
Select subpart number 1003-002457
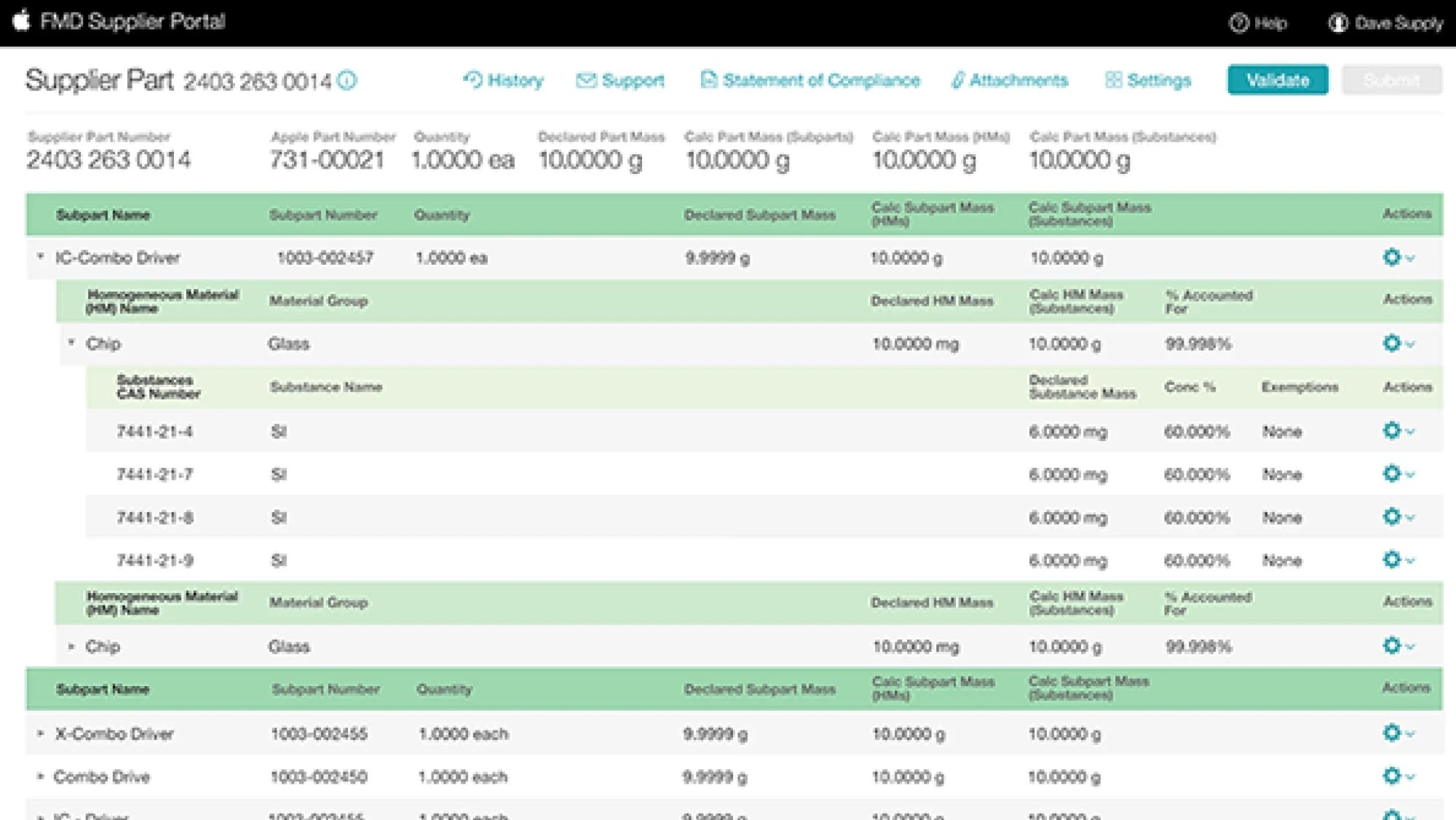click(325, 258)
